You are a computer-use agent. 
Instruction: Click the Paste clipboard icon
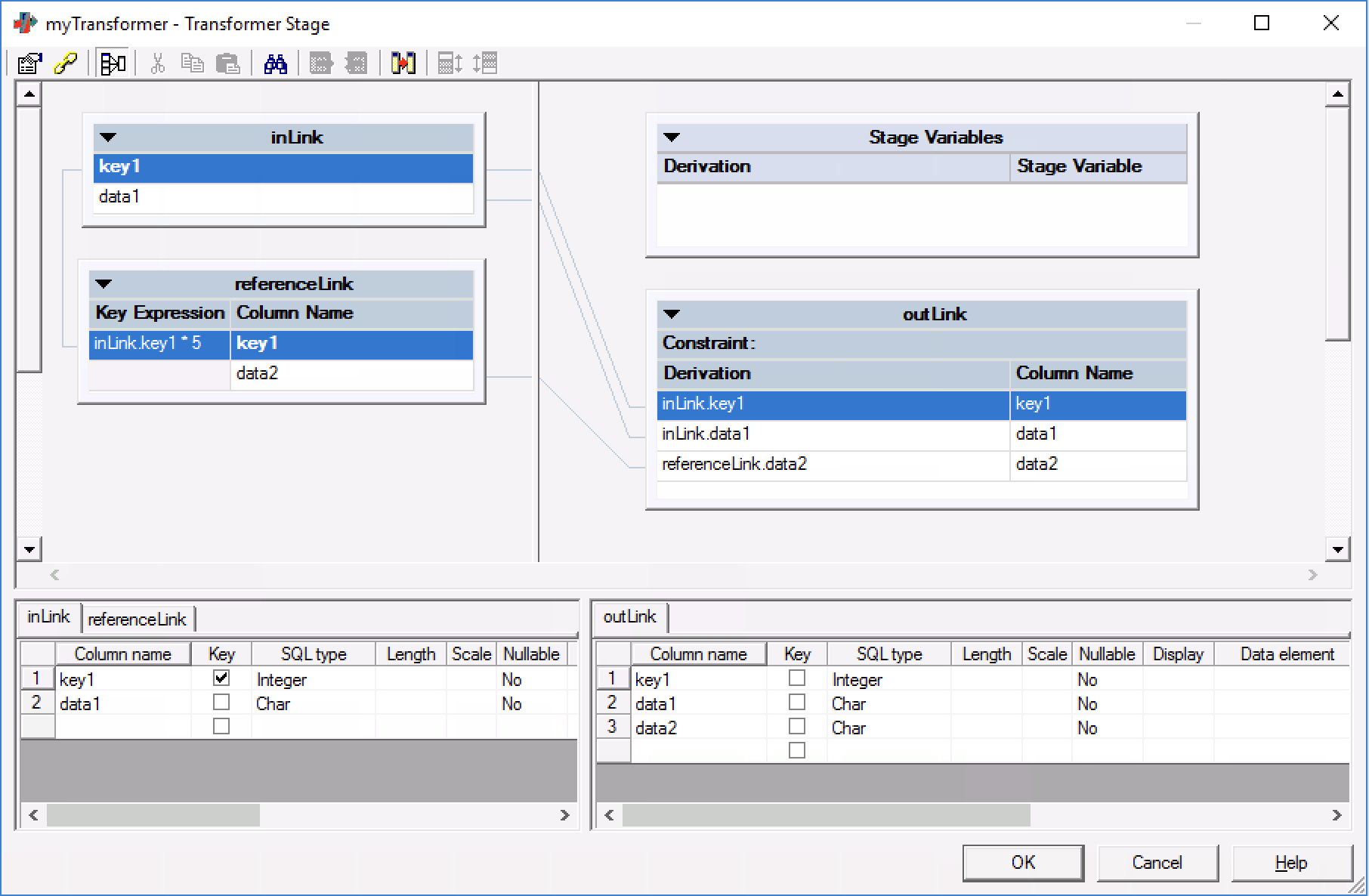coord(227,63)
